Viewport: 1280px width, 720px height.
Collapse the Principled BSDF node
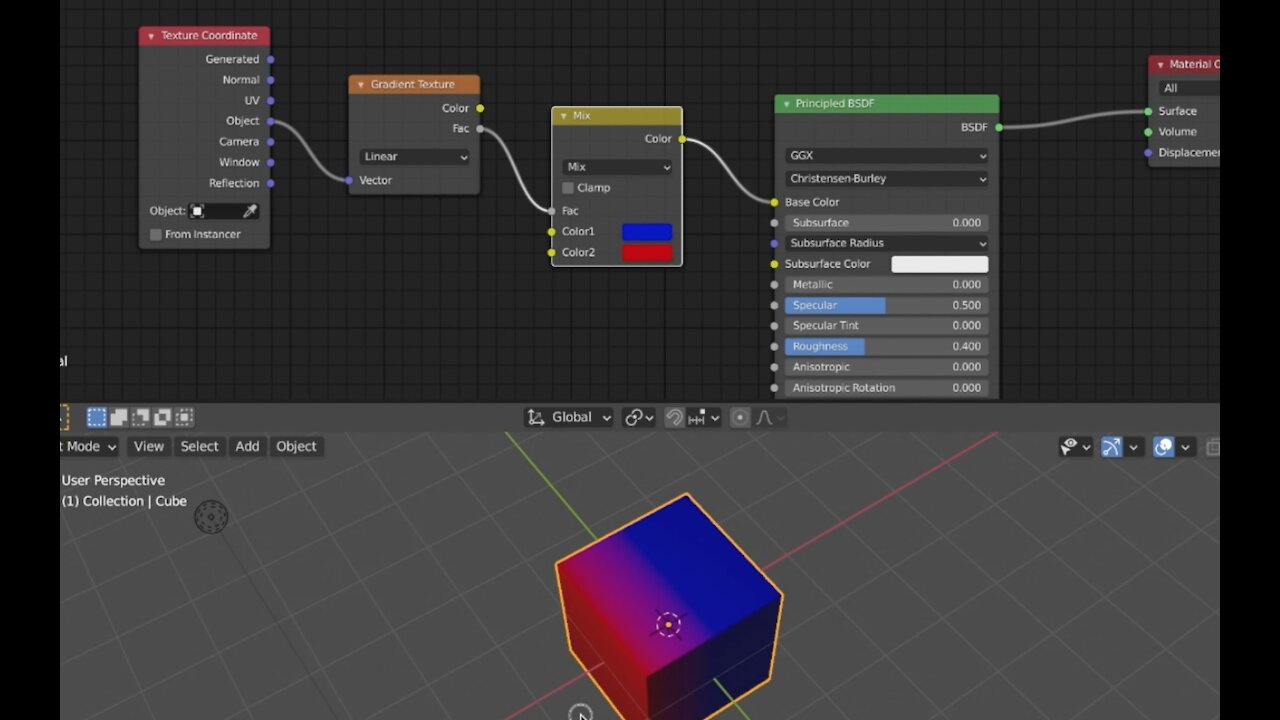(786, 104)
